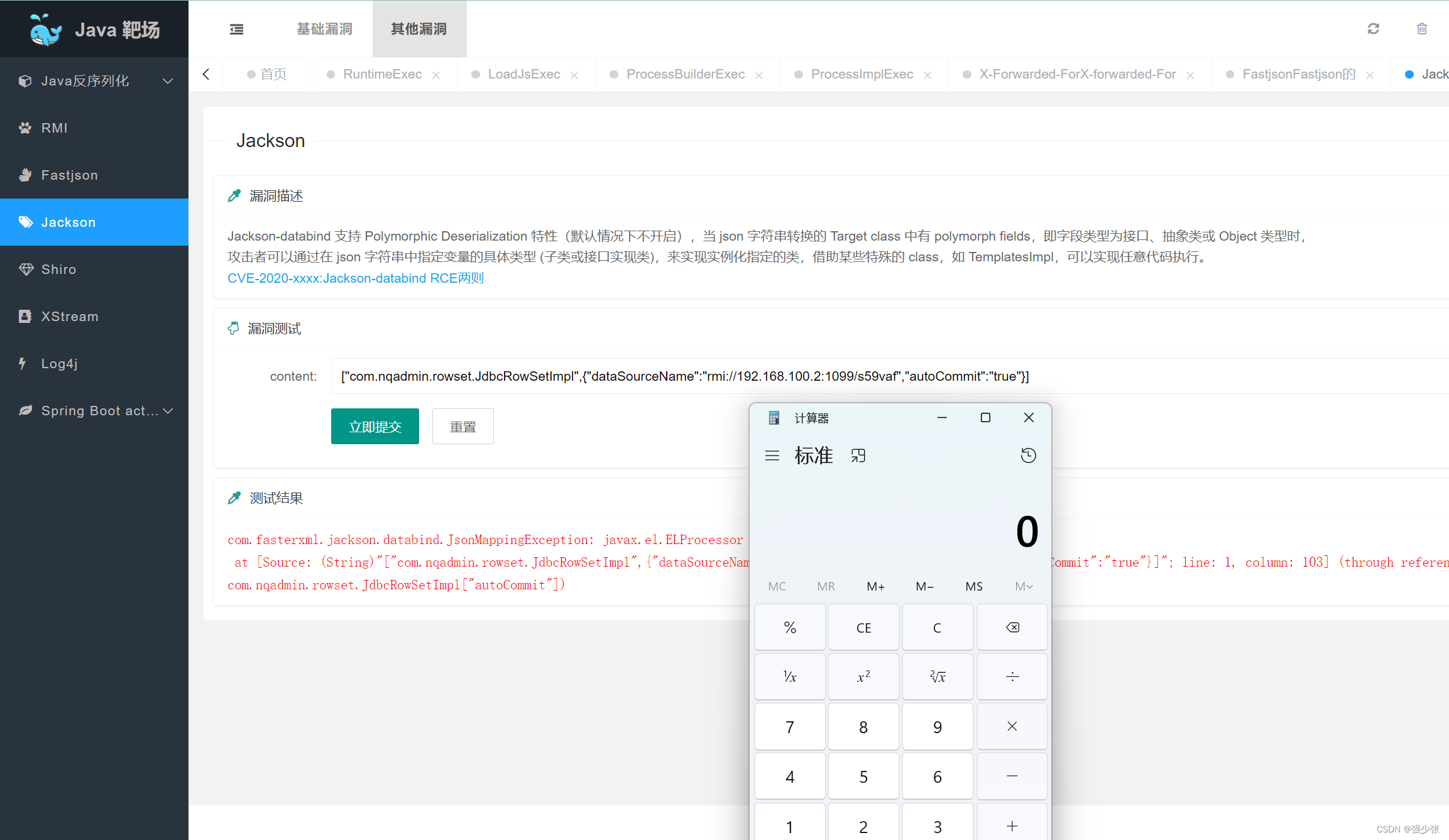Click the 重置 reset button
This screenshot has height=840, width=1449.
coord(463,427)
